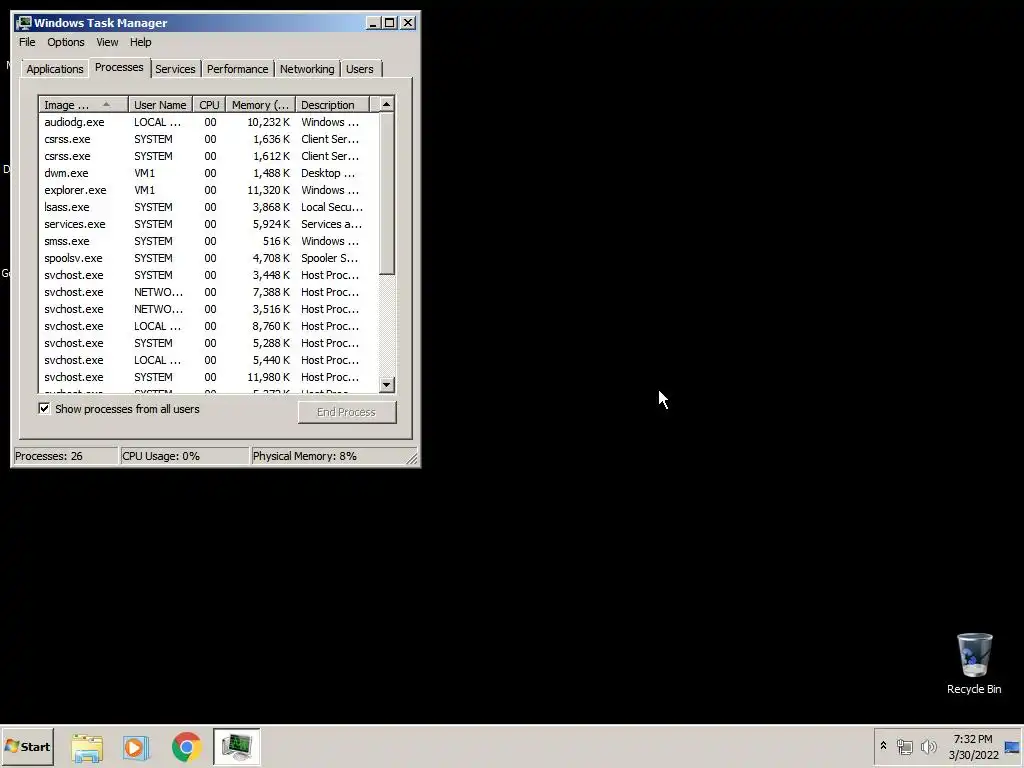
Task: Select csrss.exe using 1,612 K
Action: pyautogui.click(x=208, y=156)
